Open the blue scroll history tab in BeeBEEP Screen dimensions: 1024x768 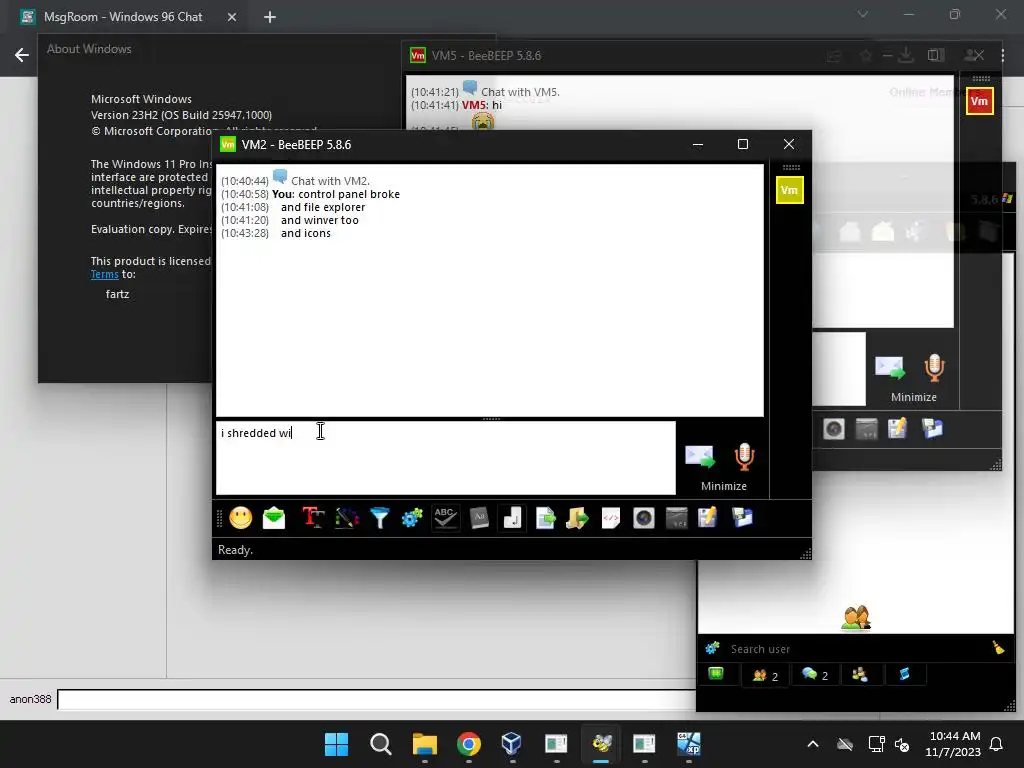(x=904, y=675)
